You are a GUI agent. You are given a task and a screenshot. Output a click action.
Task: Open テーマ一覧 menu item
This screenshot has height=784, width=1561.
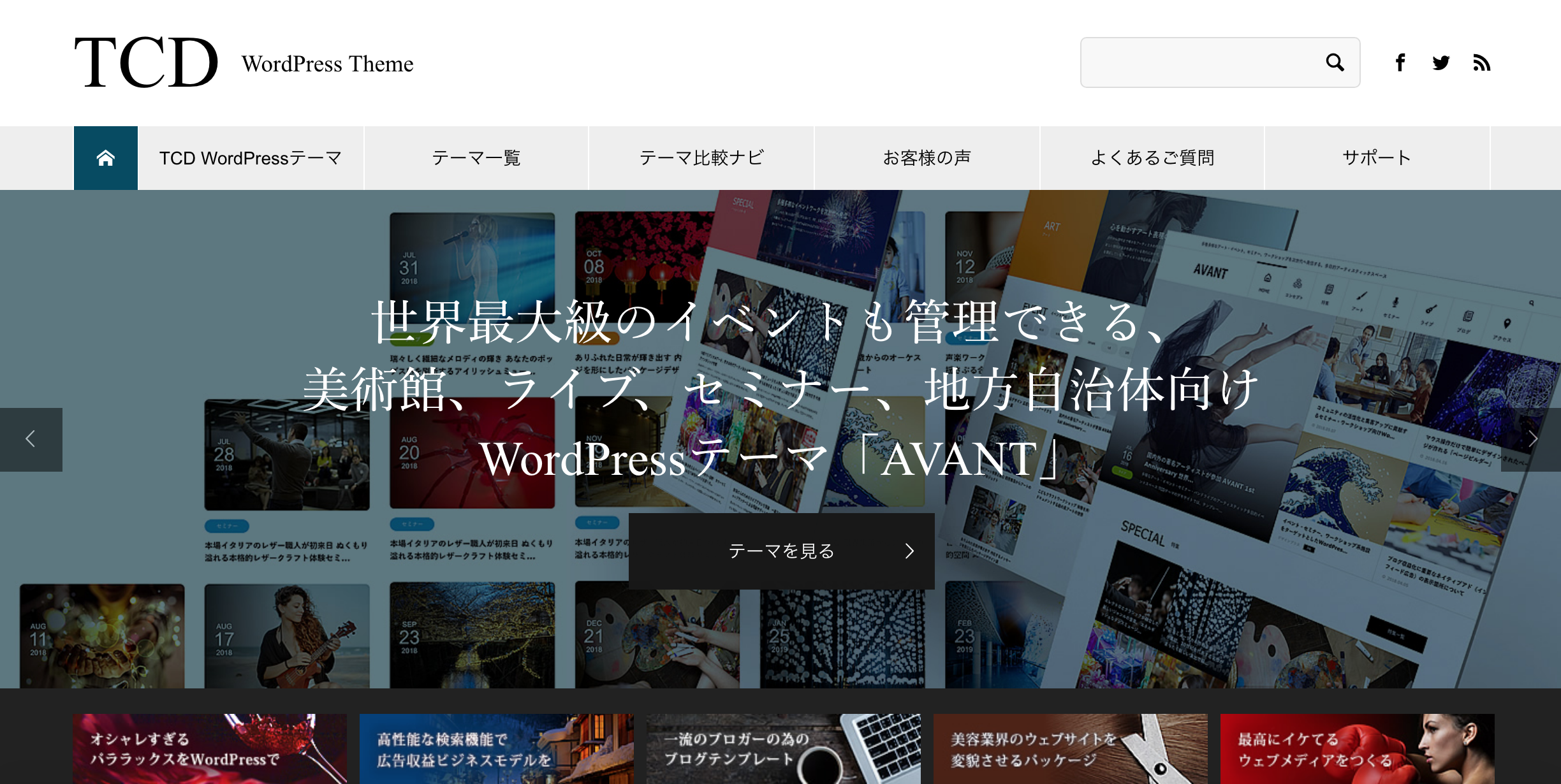point(476,158)
